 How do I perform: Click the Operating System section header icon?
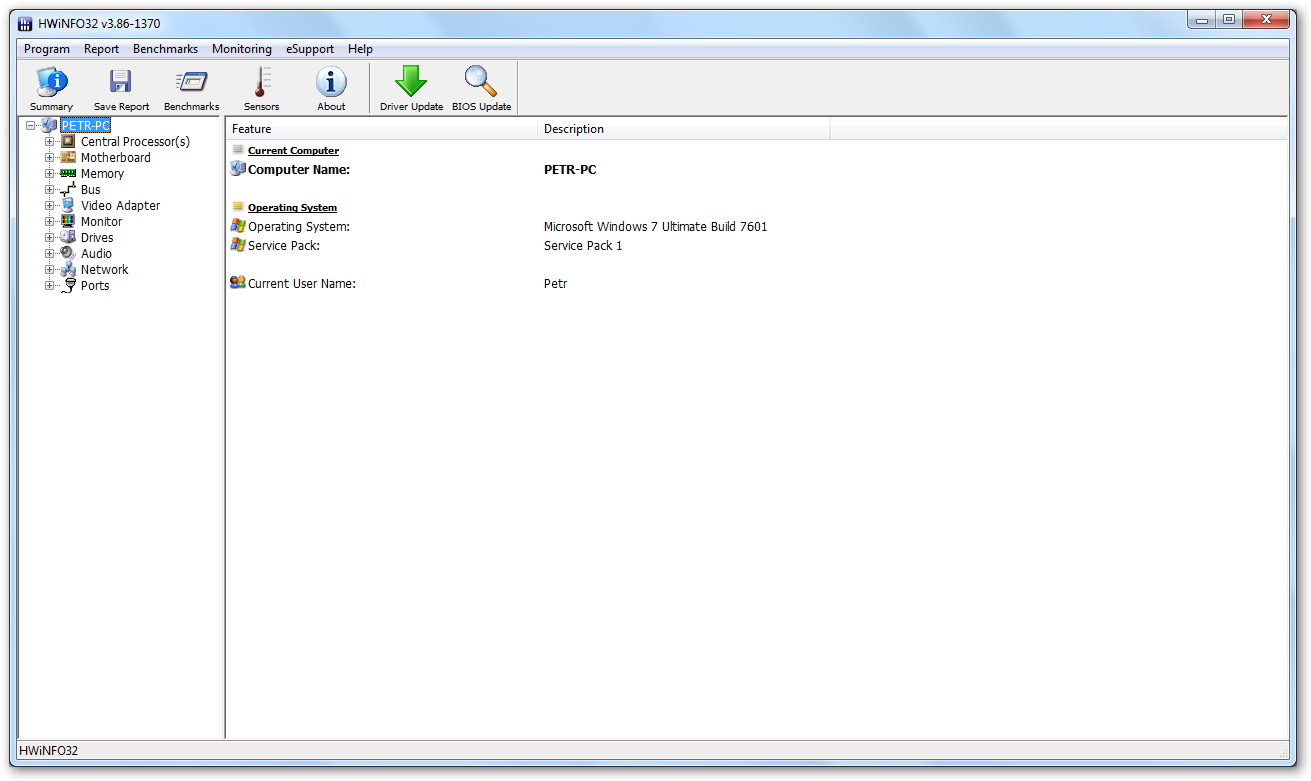point(238,207)
